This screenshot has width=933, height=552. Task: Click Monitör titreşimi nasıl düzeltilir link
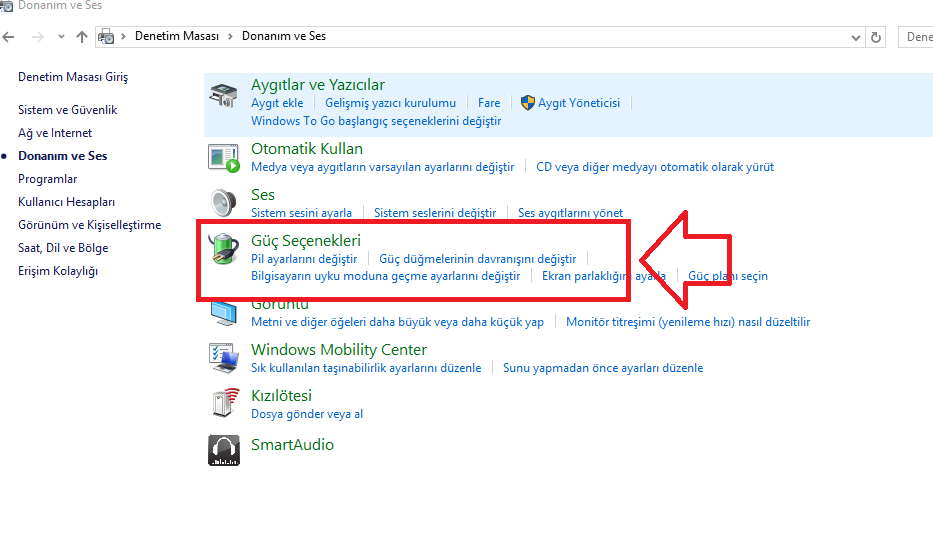pyautogui.click(x=688, y=322)
